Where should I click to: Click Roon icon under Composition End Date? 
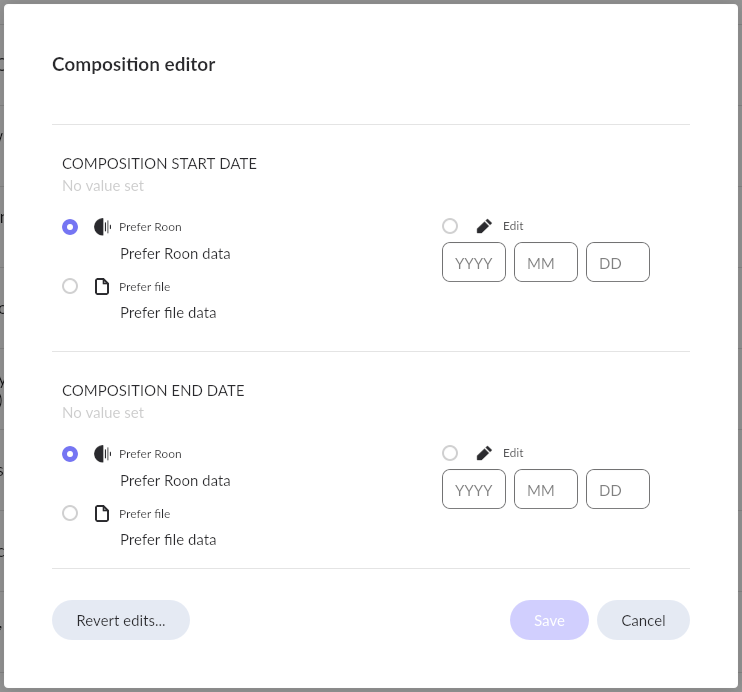[102, 454]
